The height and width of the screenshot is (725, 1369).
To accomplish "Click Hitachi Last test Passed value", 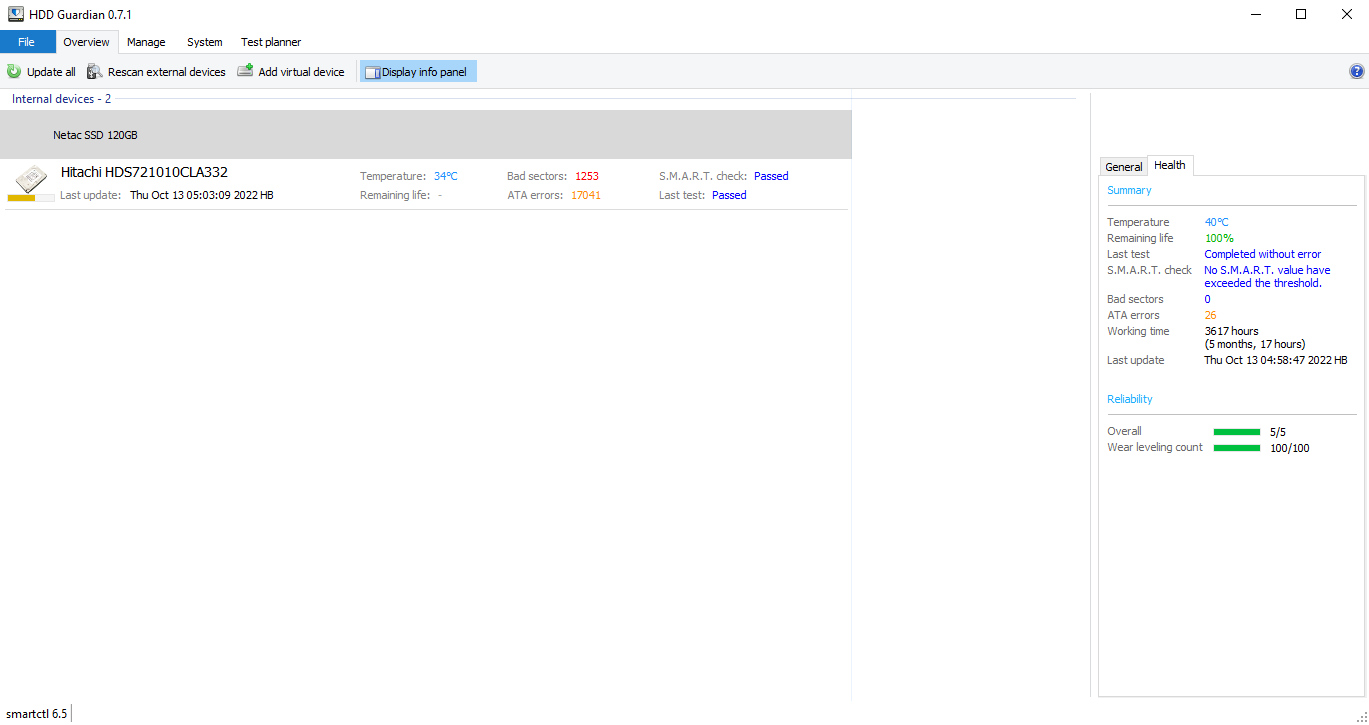I will pyautogui.click(x=729, y=195).
